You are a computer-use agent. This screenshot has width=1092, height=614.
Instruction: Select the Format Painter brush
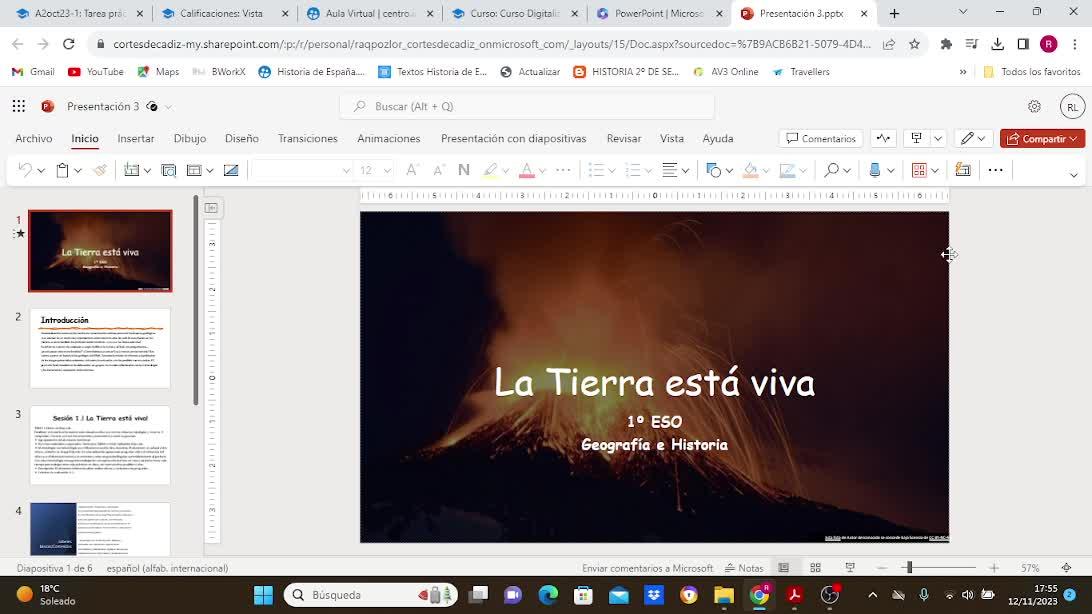[x=100, y=170]
